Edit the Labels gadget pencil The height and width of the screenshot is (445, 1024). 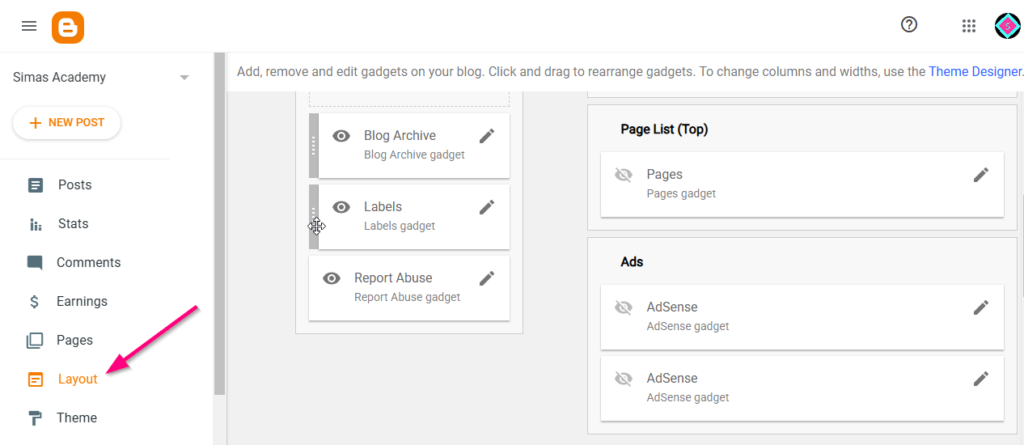point(487,207)
